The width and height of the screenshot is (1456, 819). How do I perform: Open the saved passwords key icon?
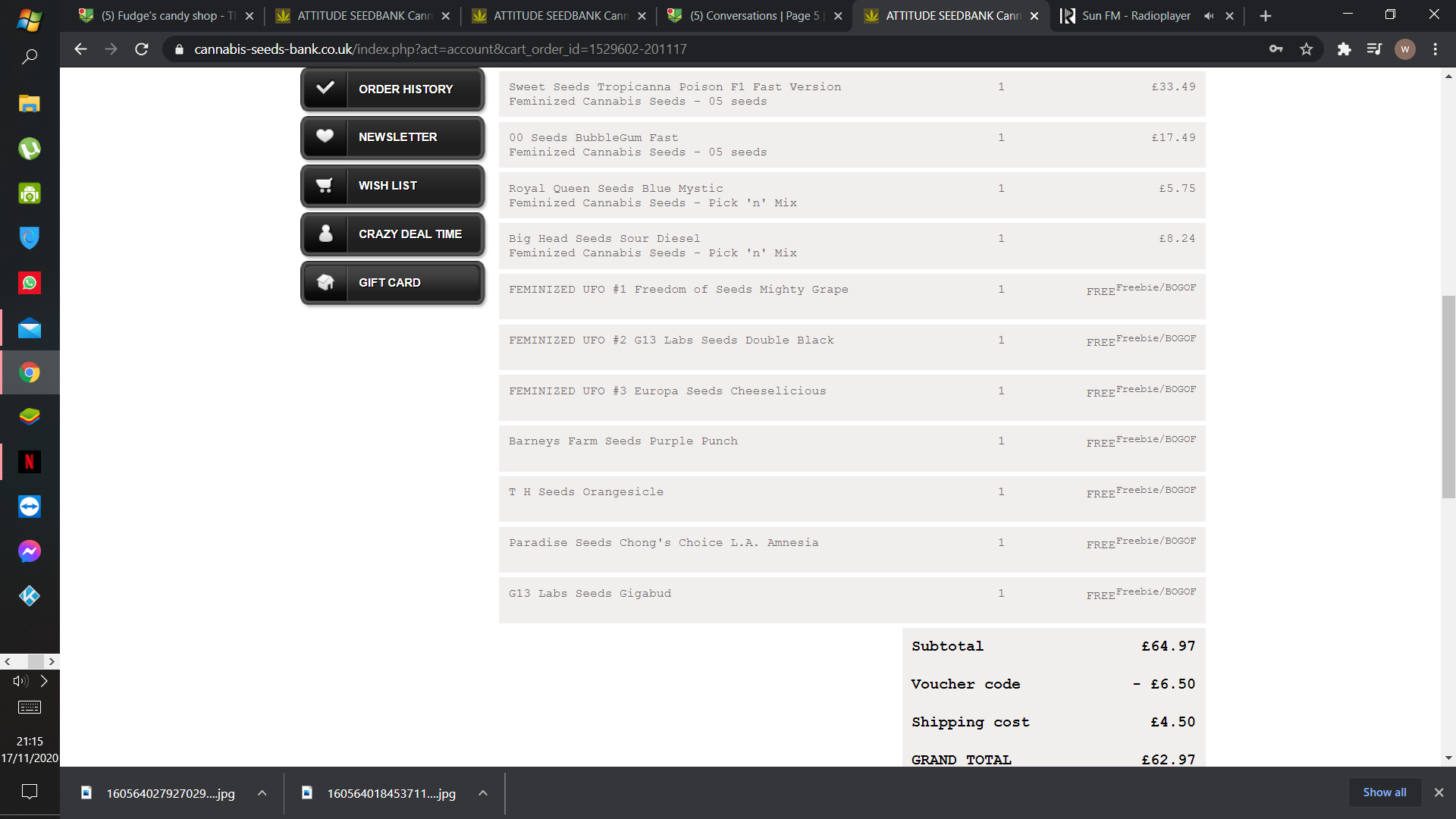[x=1276, y=49]
